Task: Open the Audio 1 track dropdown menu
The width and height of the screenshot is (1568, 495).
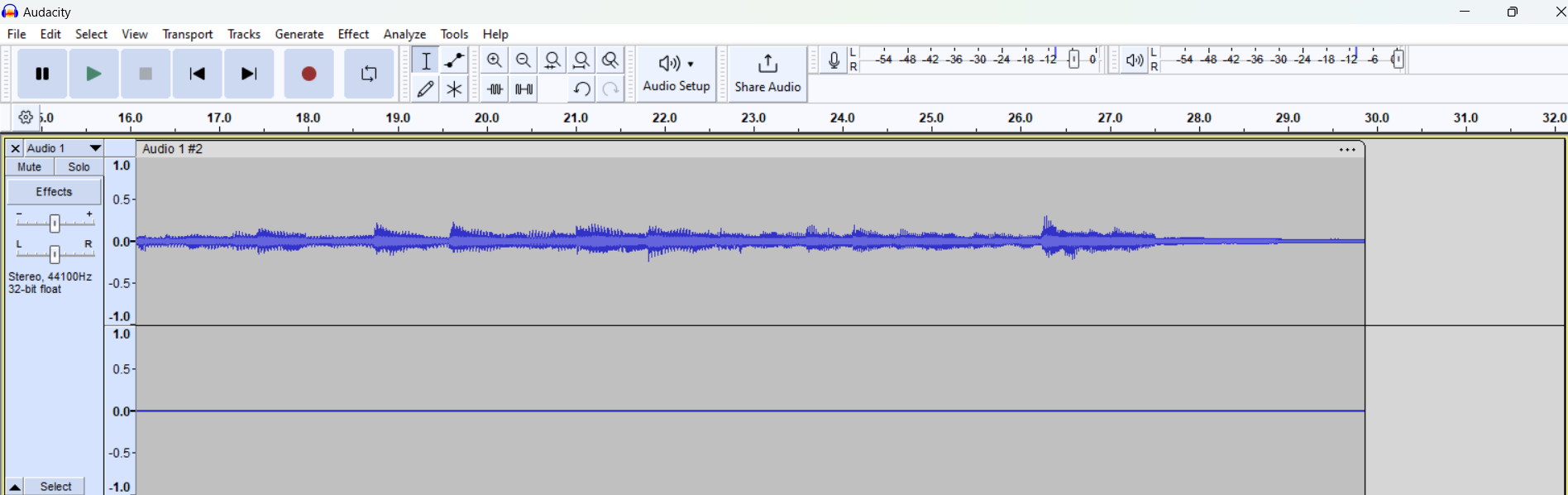Action: click(95, 148)
